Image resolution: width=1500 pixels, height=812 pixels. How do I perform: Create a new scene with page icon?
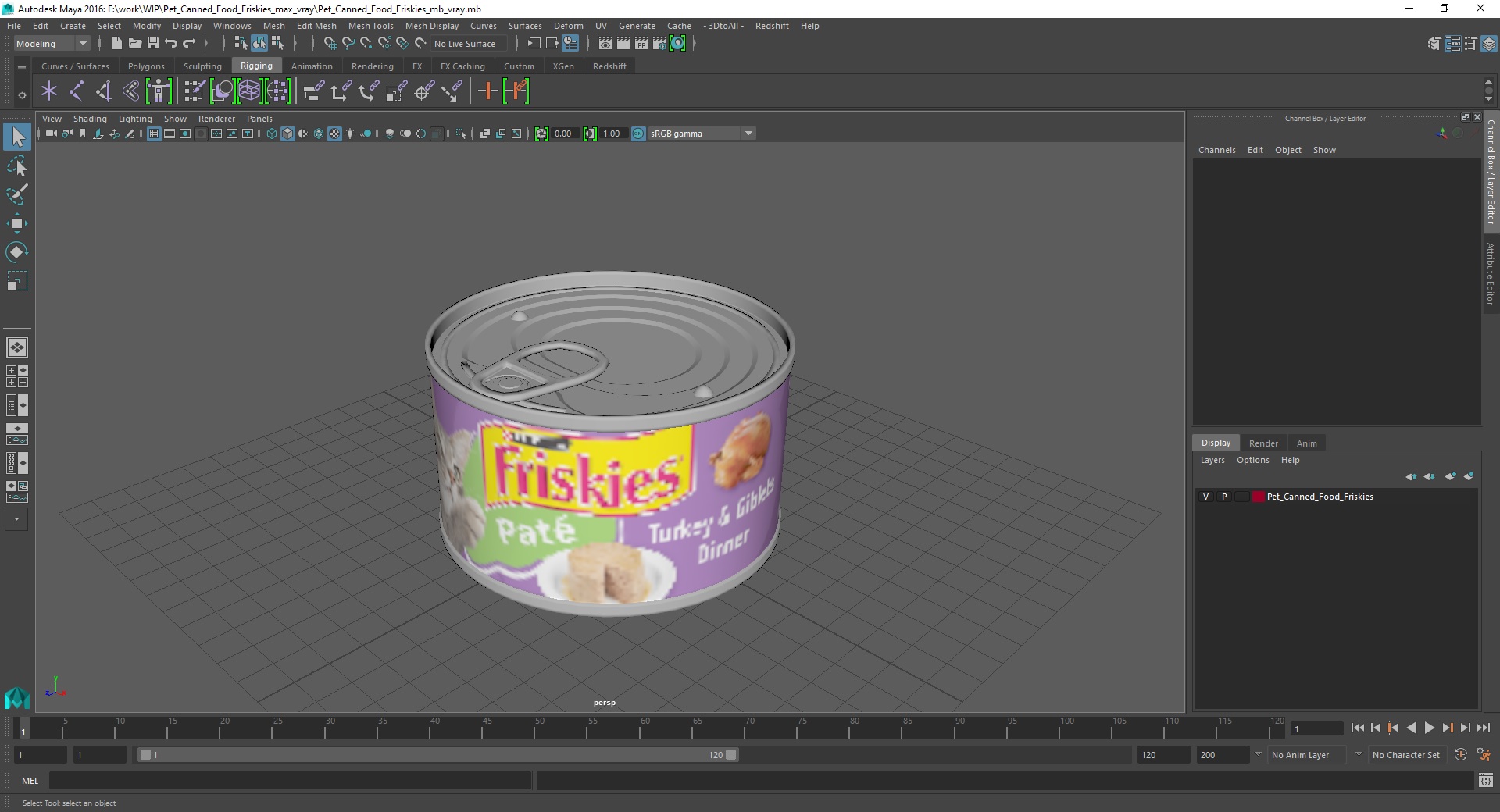pyautogui.click(x=116, y=44)
